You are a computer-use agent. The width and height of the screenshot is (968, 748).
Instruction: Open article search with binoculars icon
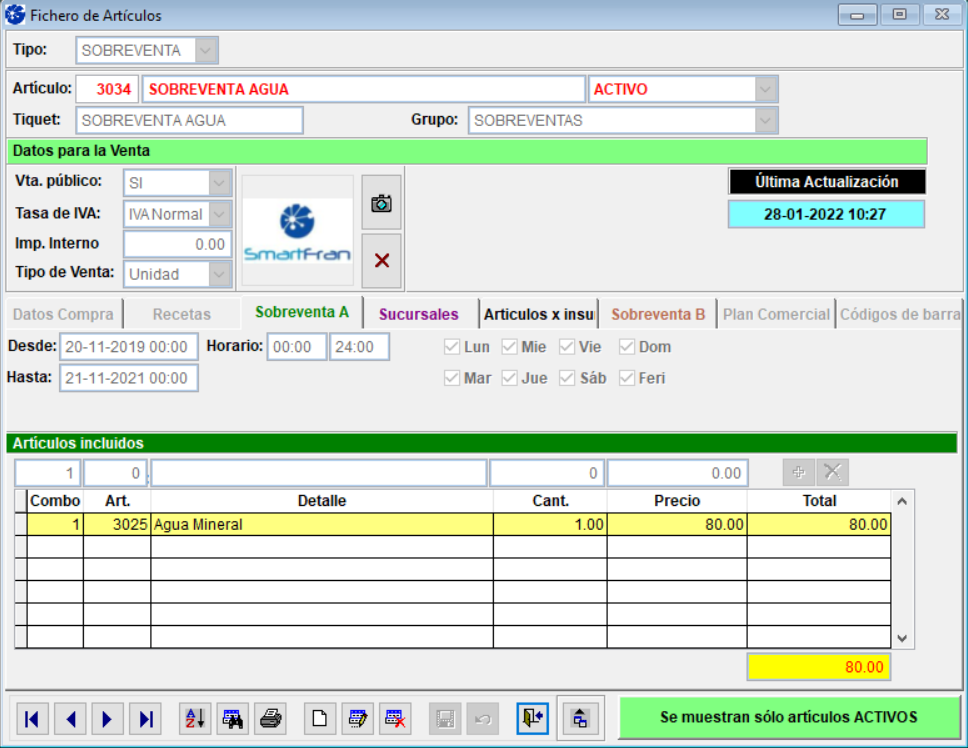pos(233,718)
